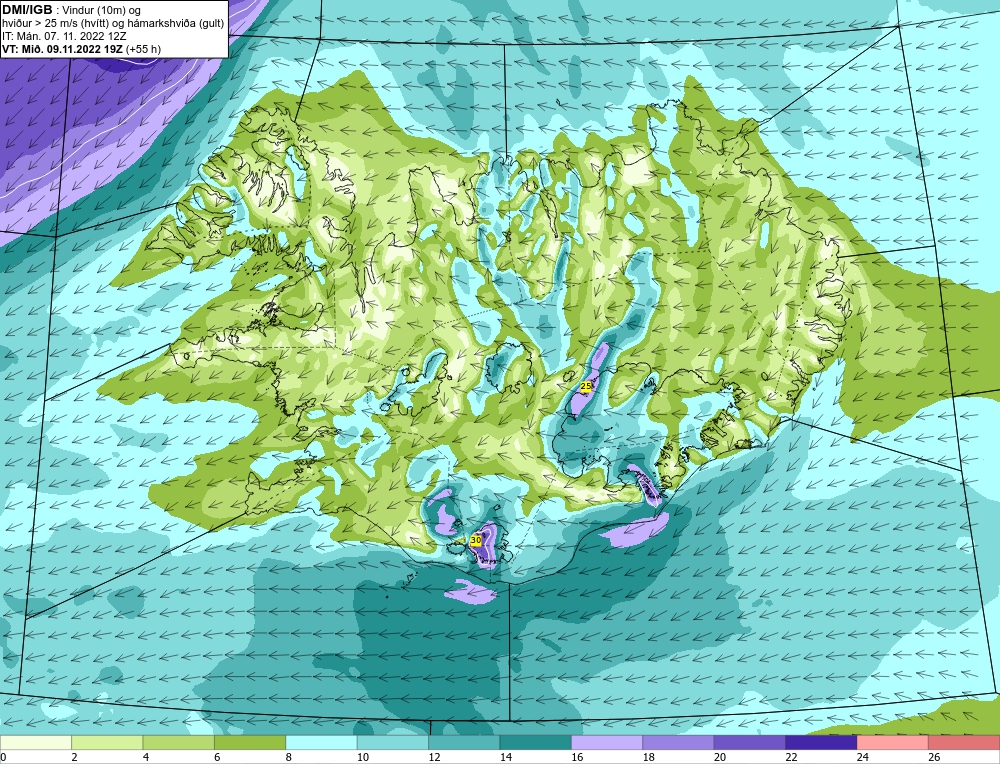Click the legend scale value 0

[x=3, y=757]
